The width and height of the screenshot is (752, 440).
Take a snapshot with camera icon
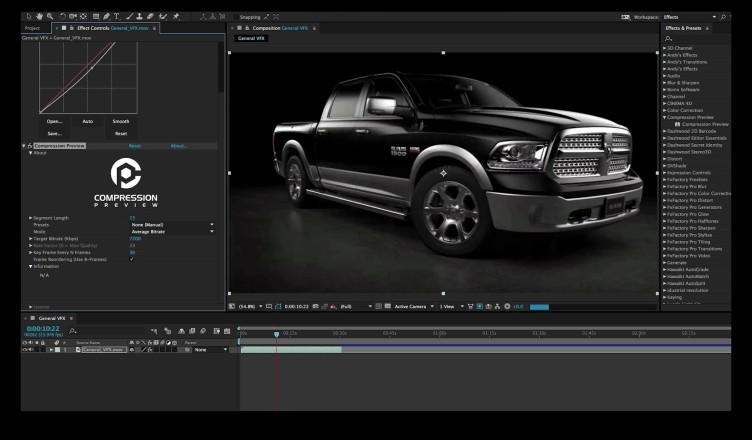(316, 307)
